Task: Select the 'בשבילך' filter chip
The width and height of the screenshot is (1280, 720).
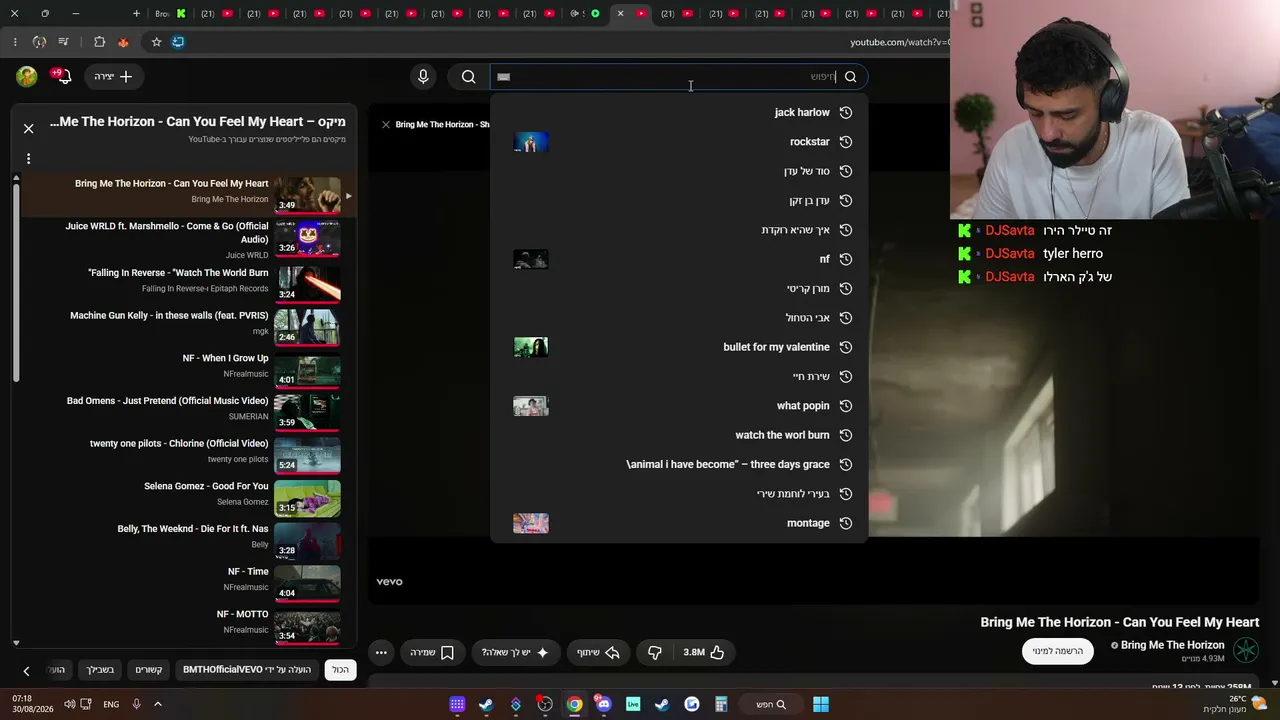Action: point(100,669)
